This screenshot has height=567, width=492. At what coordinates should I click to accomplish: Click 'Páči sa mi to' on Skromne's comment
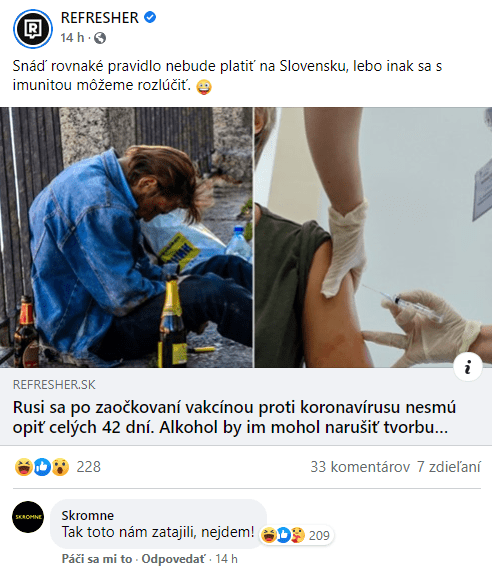pyautogui.click(x=97, y=559)
